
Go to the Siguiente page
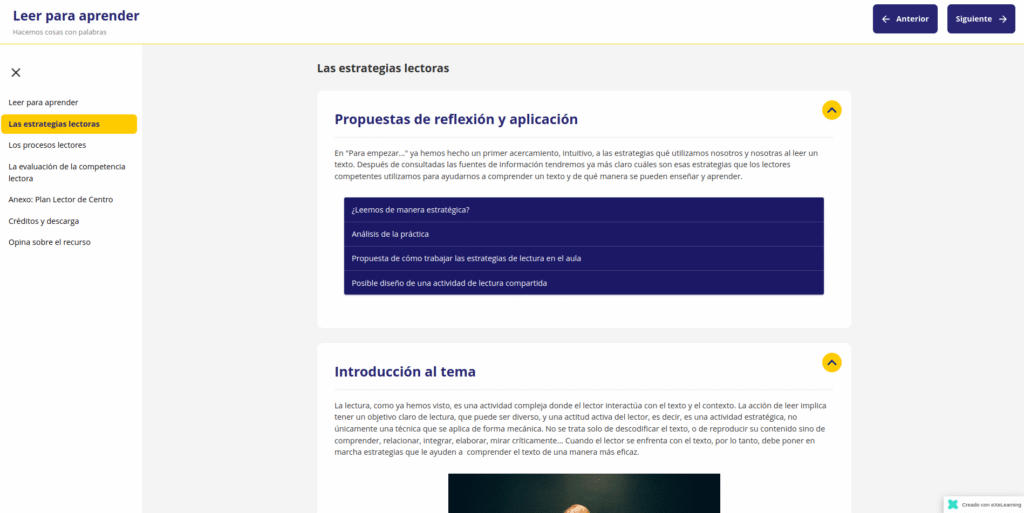(x=980, y=19)
